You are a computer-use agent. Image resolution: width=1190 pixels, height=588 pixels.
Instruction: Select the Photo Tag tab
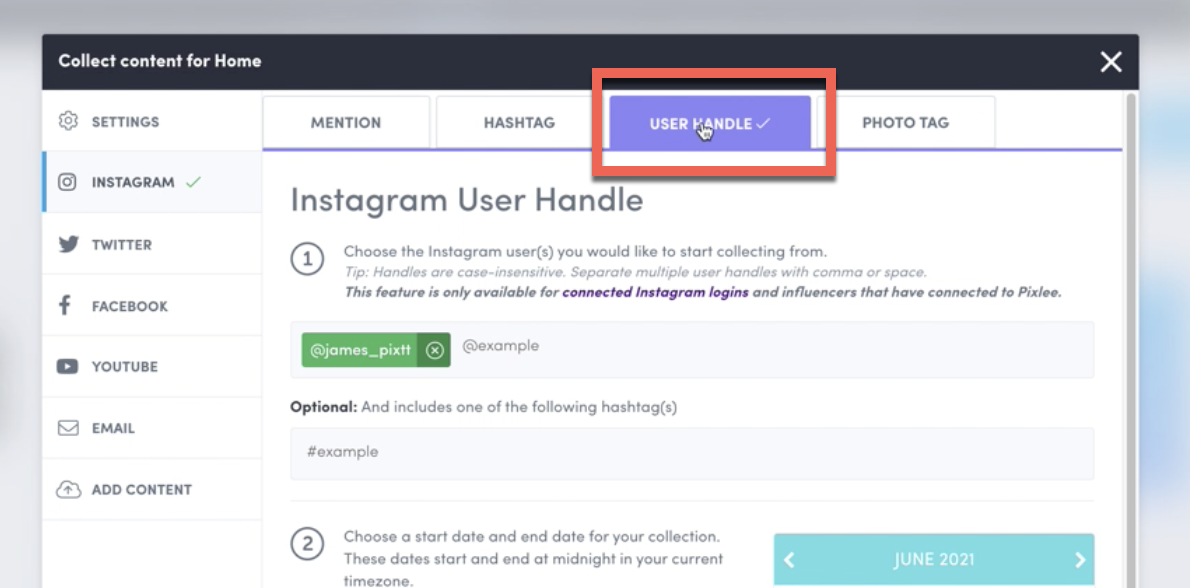coord(905,123)
